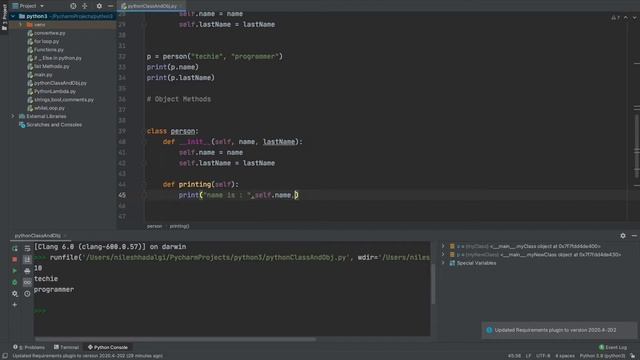
Task: Open console settings wrench-gear icon
Action: pyautogui.click(x=15, y=293)
